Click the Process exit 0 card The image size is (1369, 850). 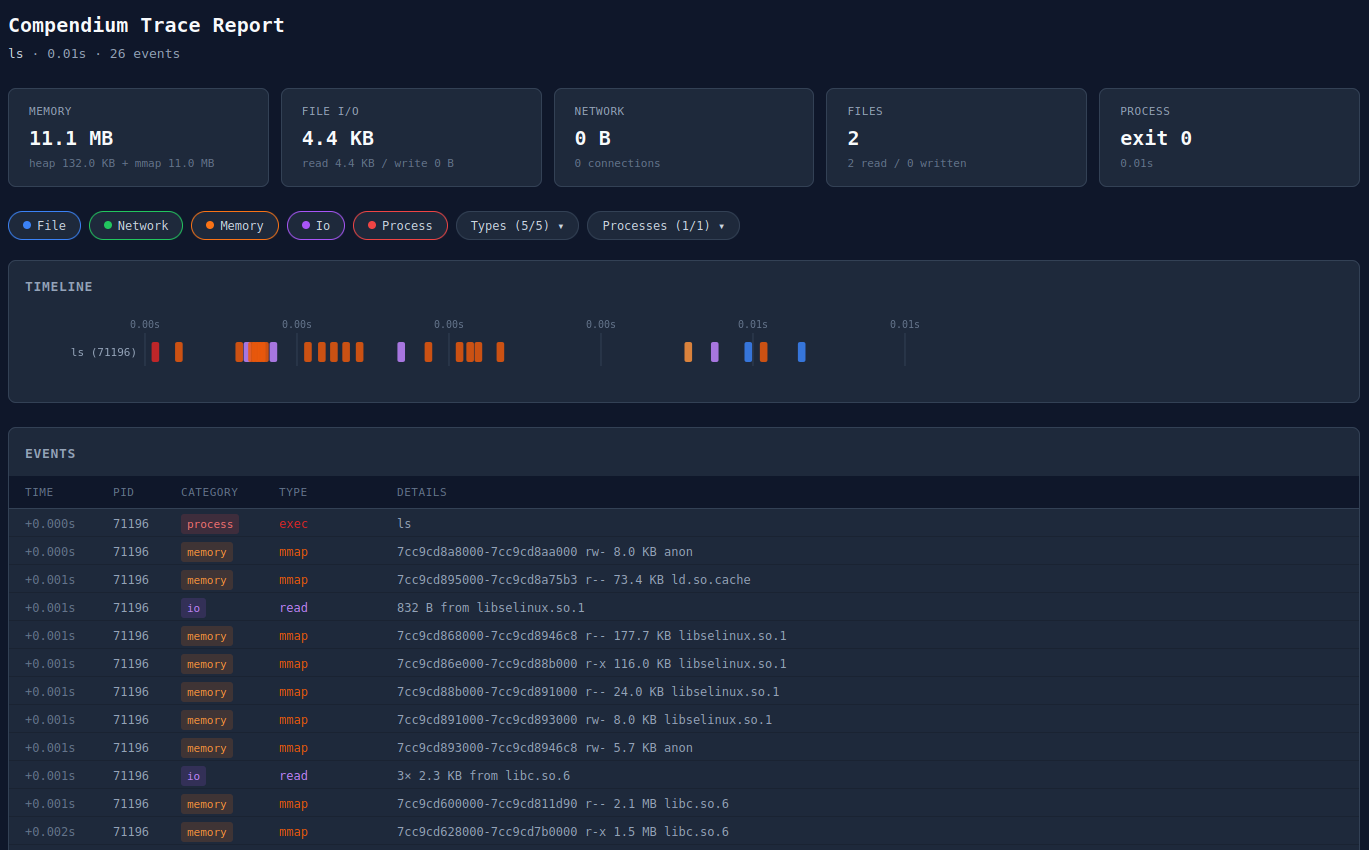coord(1229,137)
